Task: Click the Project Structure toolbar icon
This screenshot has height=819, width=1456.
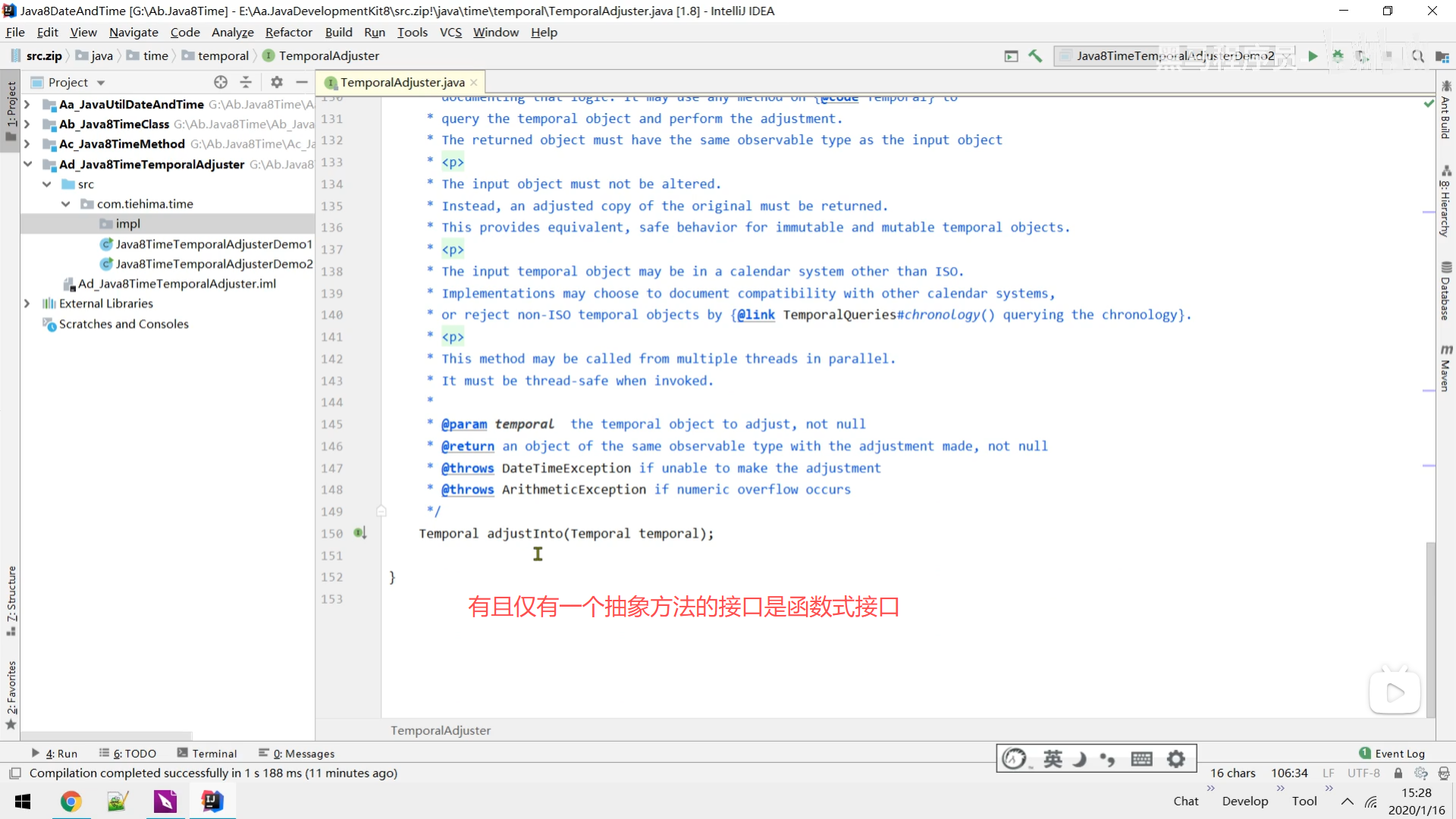Action: (x=1442, y=56)
